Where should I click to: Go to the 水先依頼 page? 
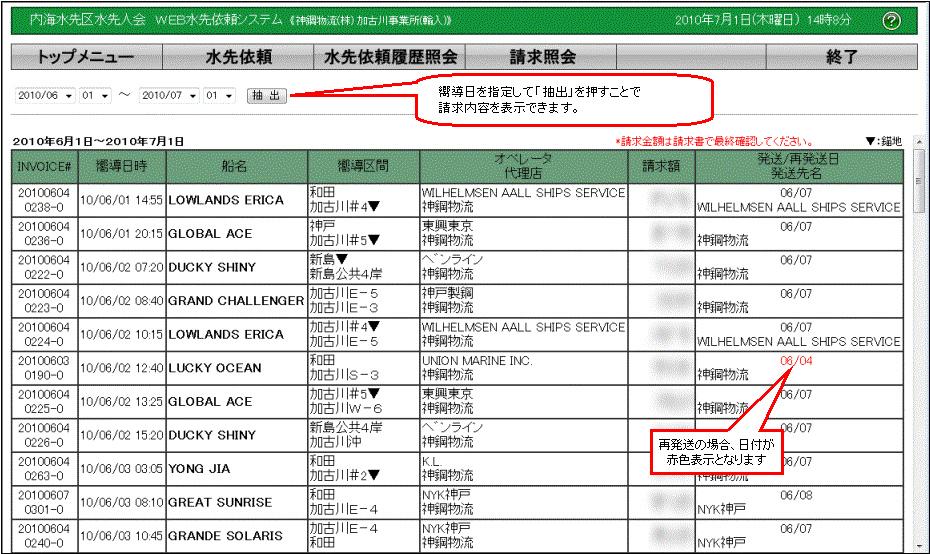[x=238, y=57]
